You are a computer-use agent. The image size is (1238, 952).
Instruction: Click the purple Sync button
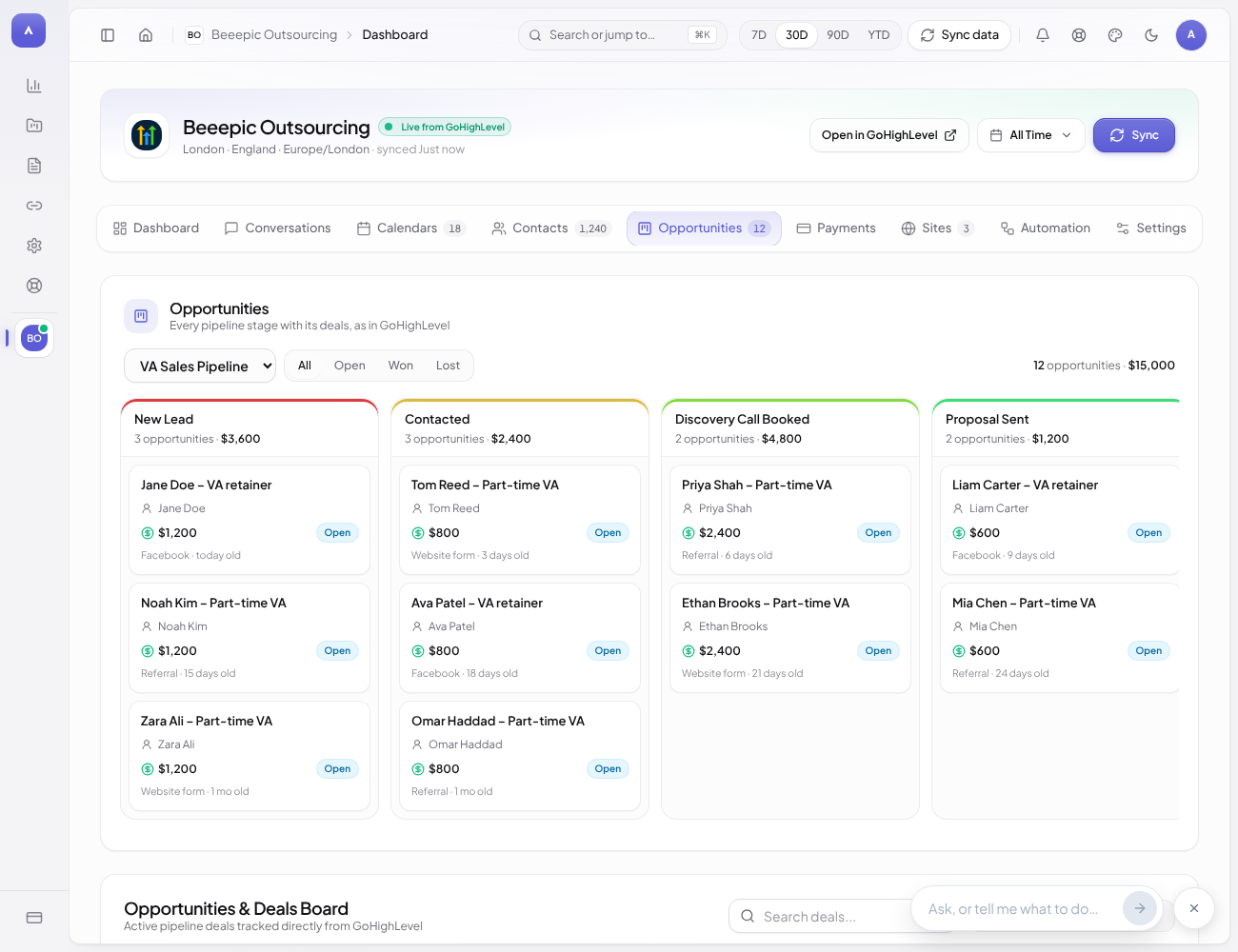pos(1134,135)
